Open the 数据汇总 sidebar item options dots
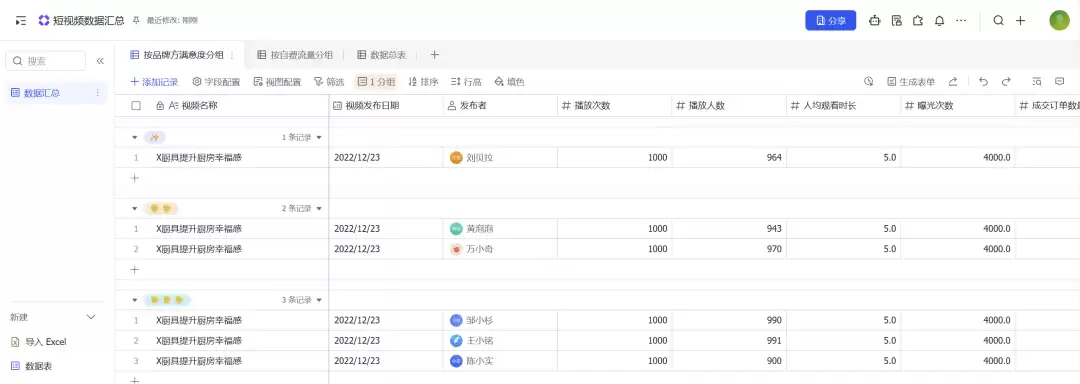Viewport: 1080px width, 384px height. click(97, 93)
